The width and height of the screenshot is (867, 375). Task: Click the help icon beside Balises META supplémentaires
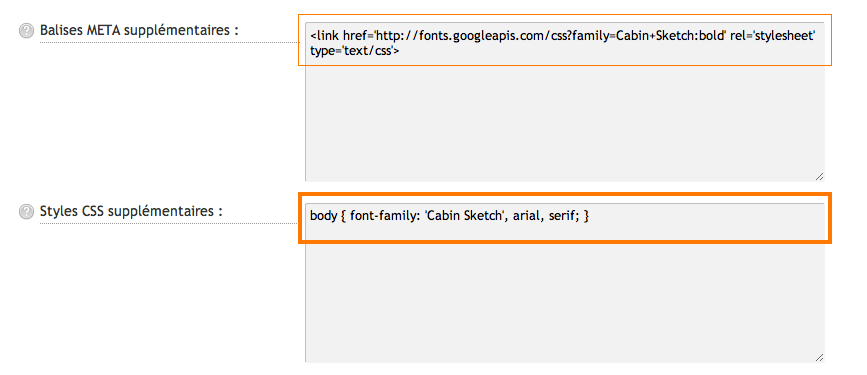(x=26, y=31)
